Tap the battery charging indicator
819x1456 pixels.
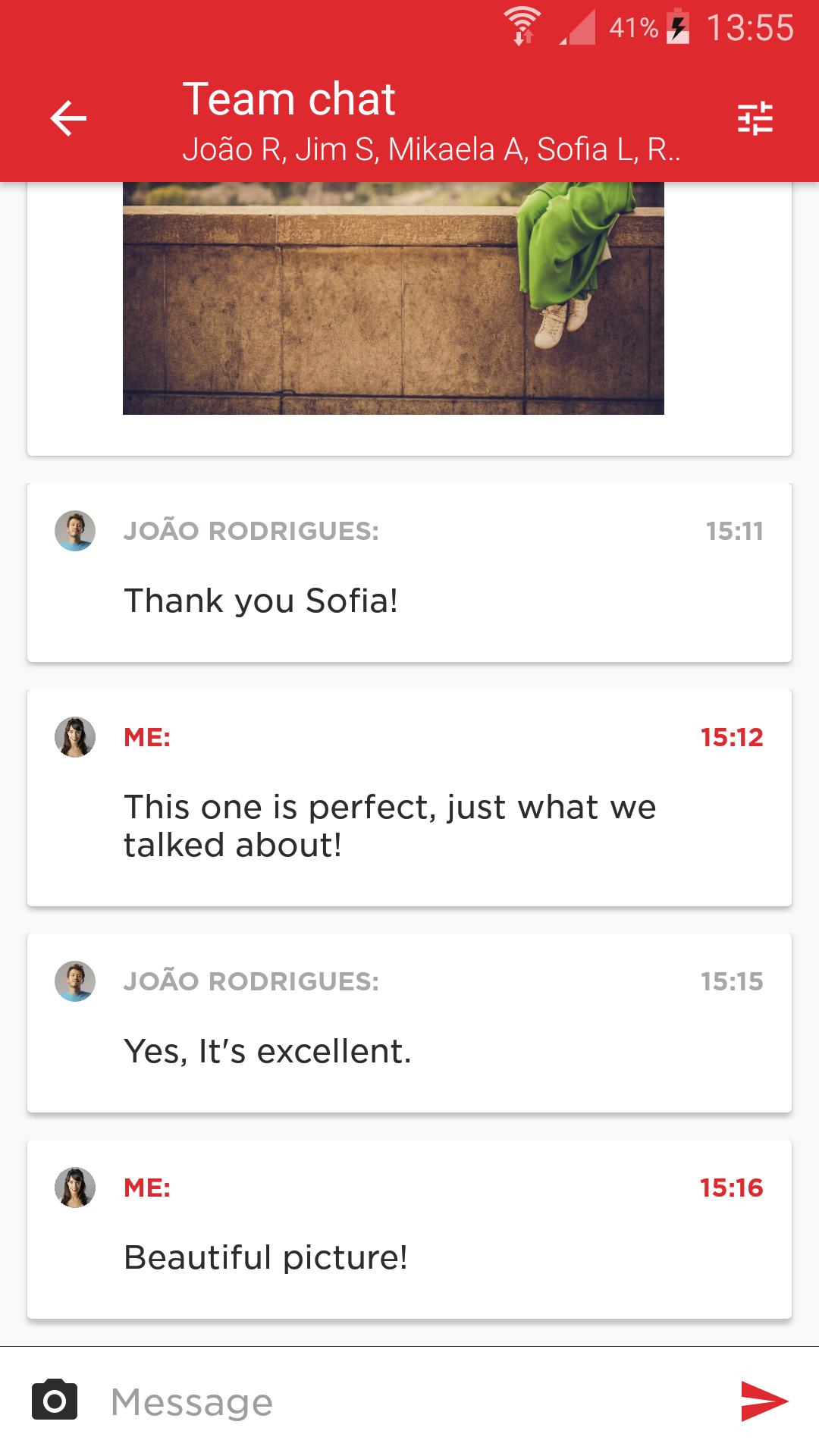coord(678,27)
